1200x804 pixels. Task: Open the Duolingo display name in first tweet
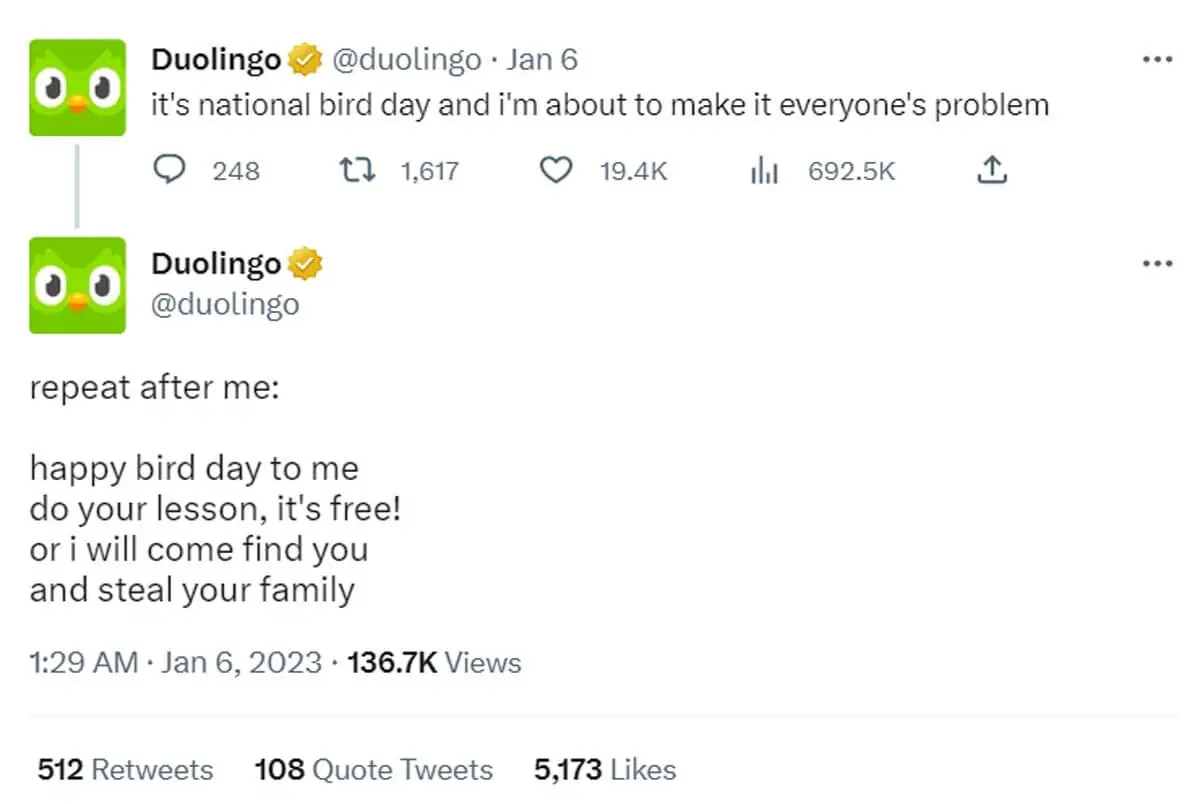pyautogui.click(x=215, y=61)
